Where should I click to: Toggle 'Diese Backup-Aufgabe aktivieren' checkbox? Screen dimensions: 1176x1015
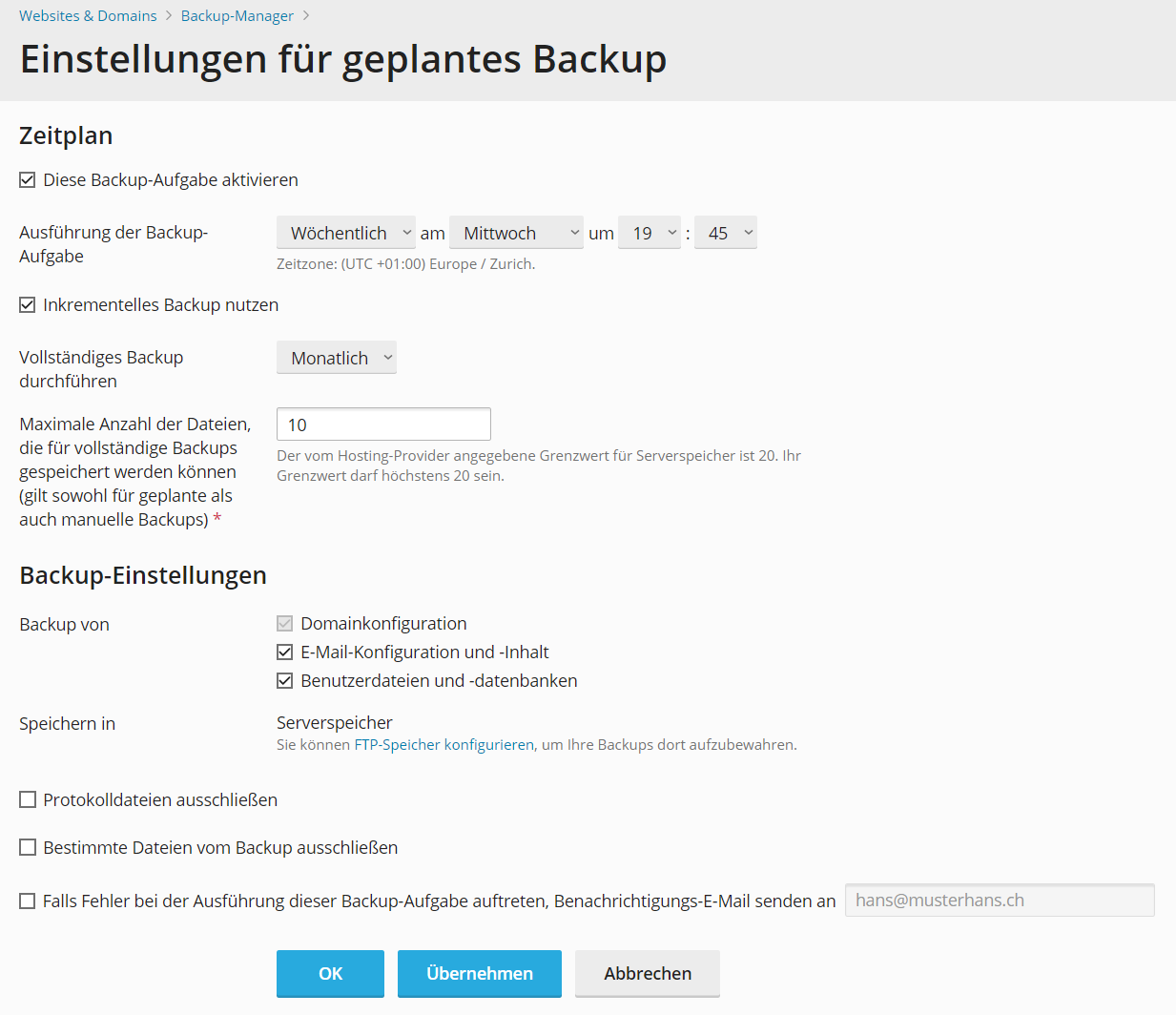[28, 180]
